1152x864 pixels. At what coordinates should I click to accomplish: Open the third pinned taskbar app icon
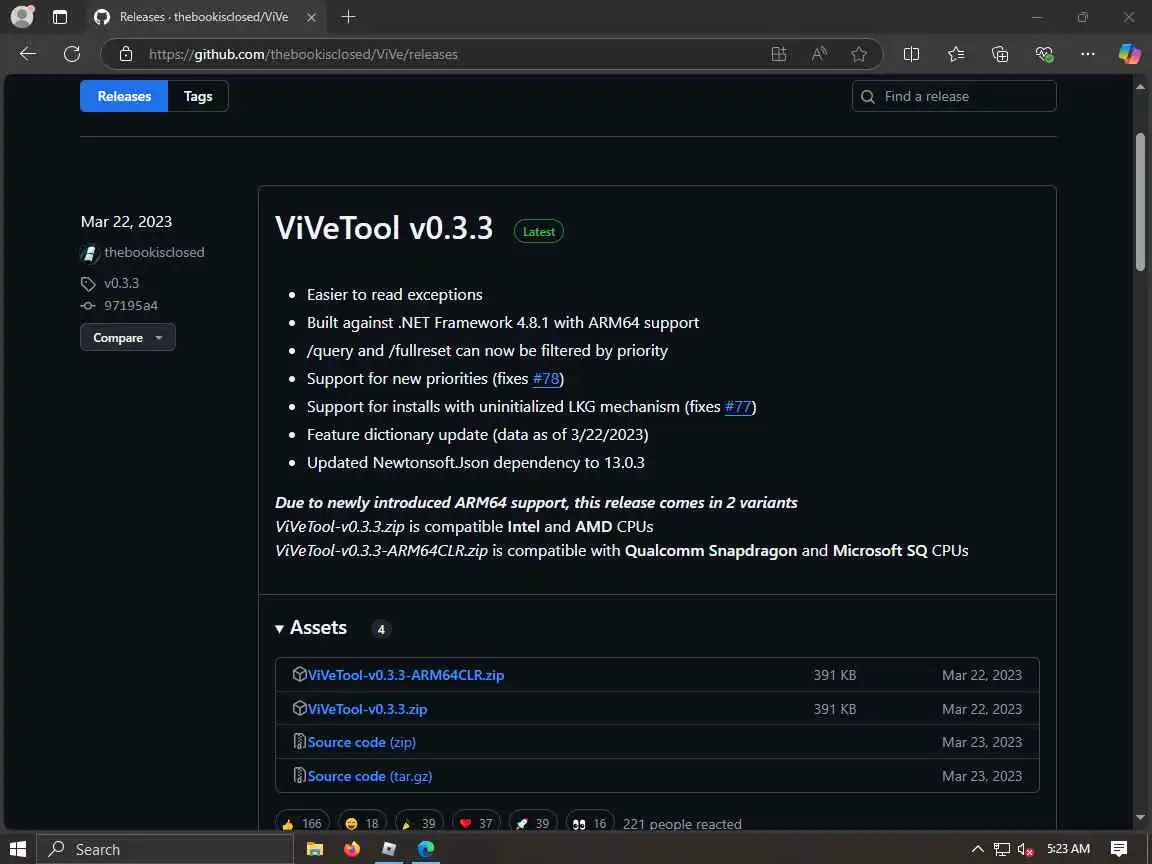[x=389, y=849]
